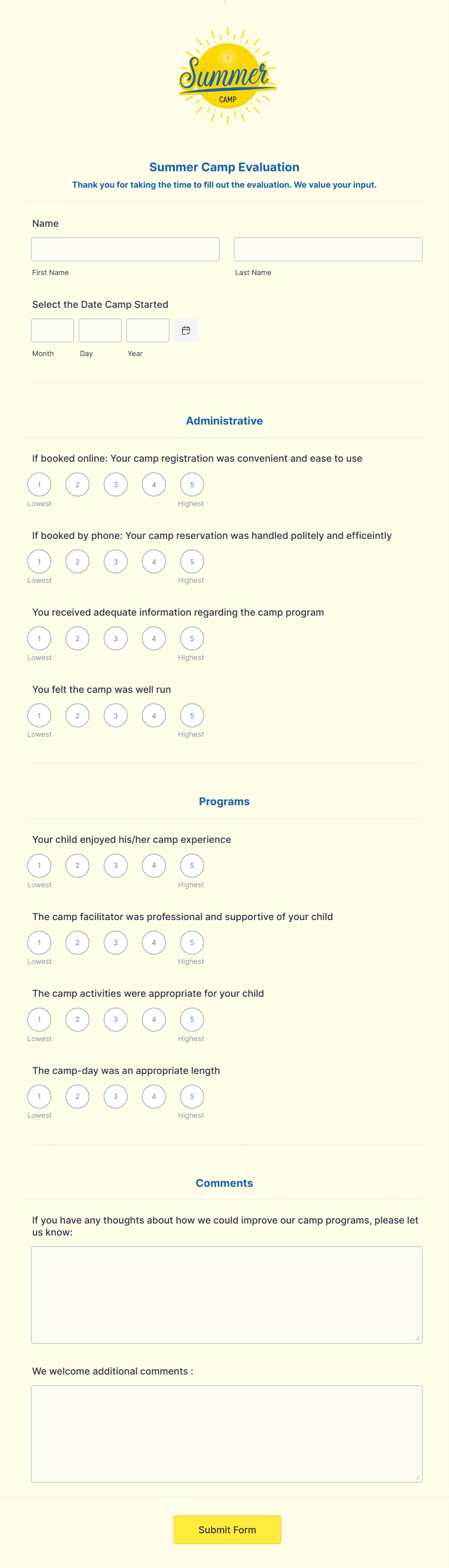Select rating 4 for camp was well run
Image resolution: width=449 pixels, height=1568 pixels.
[154, 715]
